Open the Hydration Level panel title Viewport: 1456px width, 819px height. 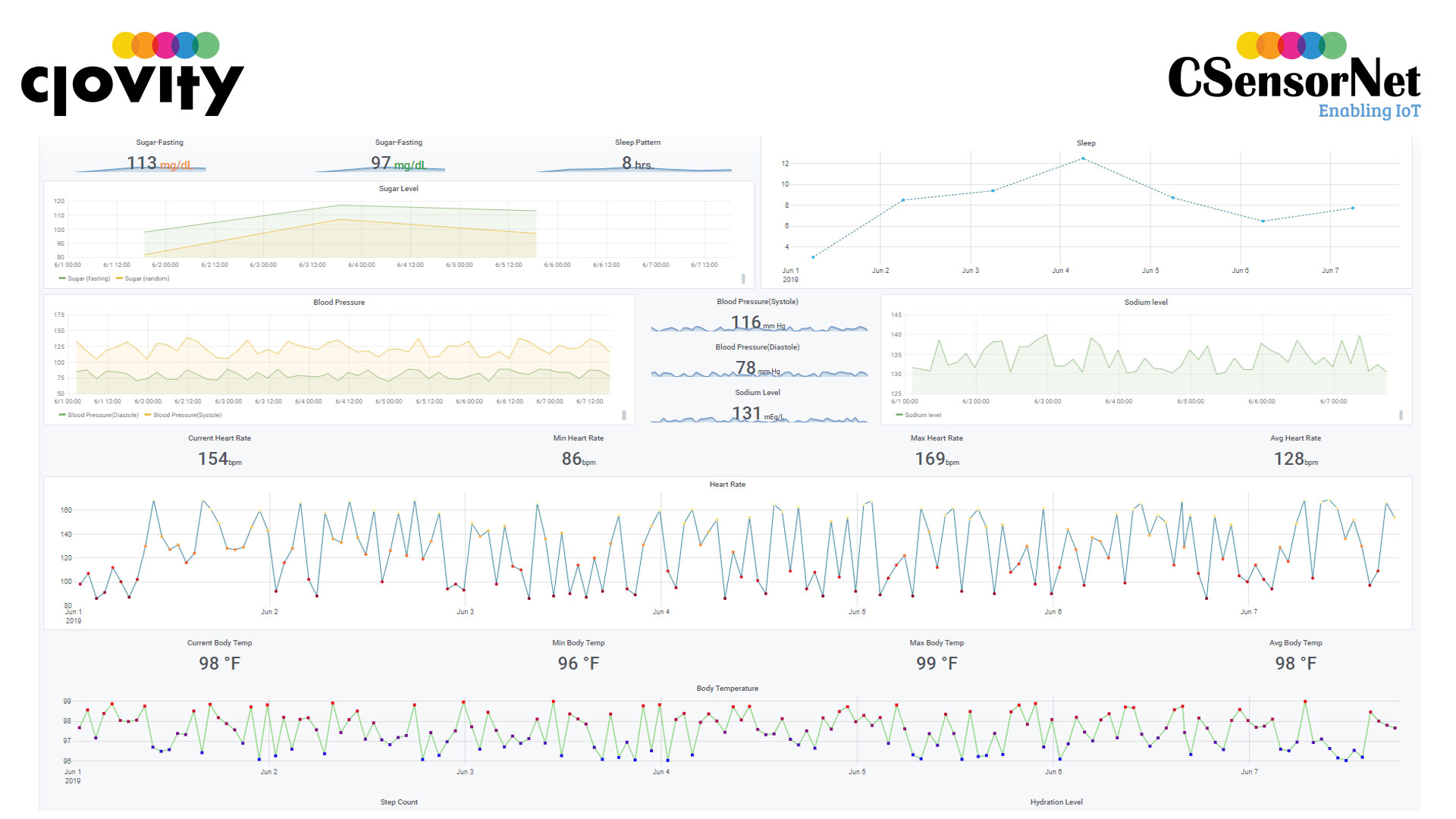(1056, 802)
